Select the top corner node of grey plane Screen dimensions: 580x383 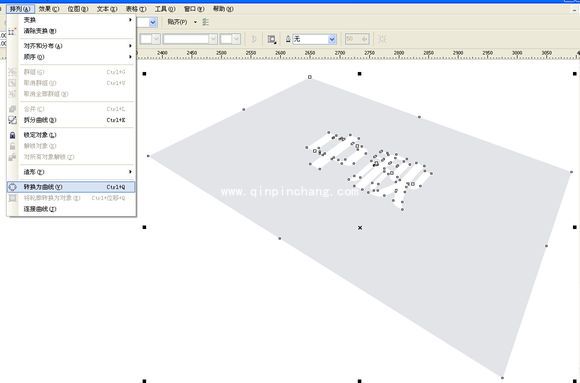click(310, 77)
